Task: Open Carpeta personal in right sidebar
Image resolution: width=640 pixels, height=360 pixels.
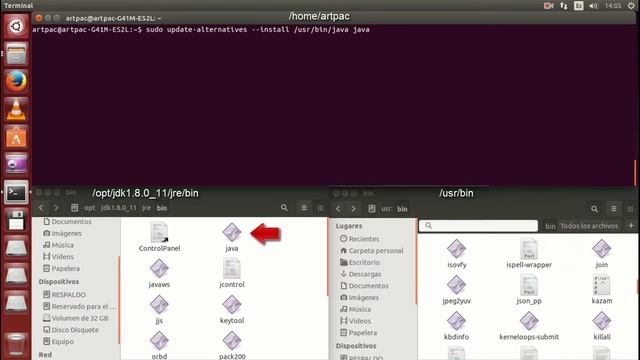Action: click(371, 251)
